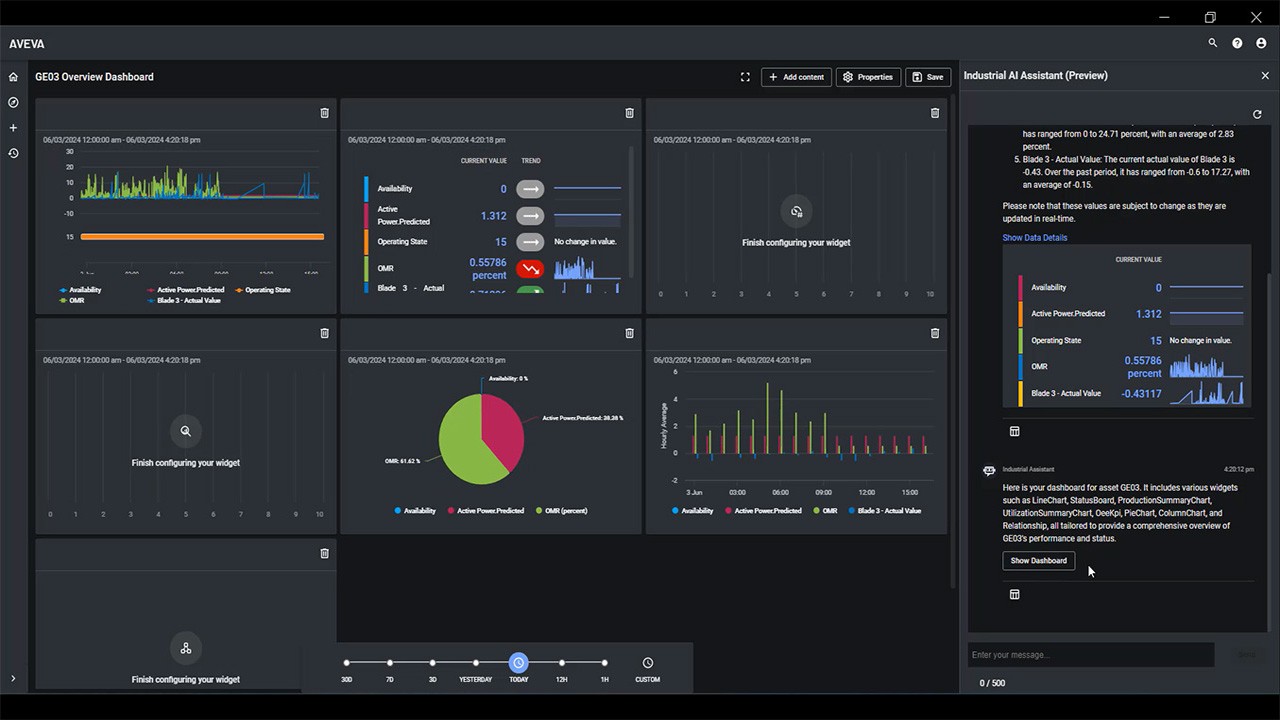
Task: Click the Home icon in left sidebar
Action: pyautogui.click(x=13, y=77)
